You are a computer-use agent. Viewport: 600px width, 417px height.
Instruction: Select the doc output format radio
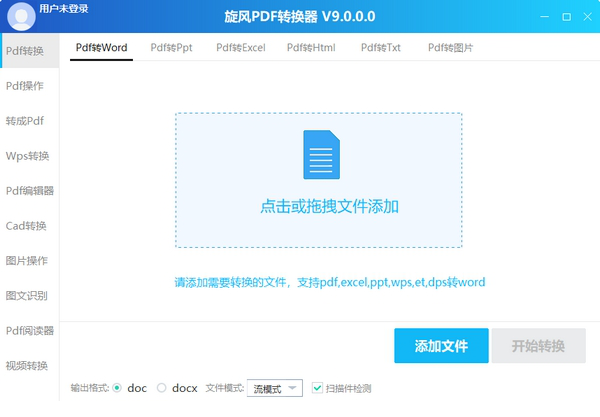click(x=117, y=388)
